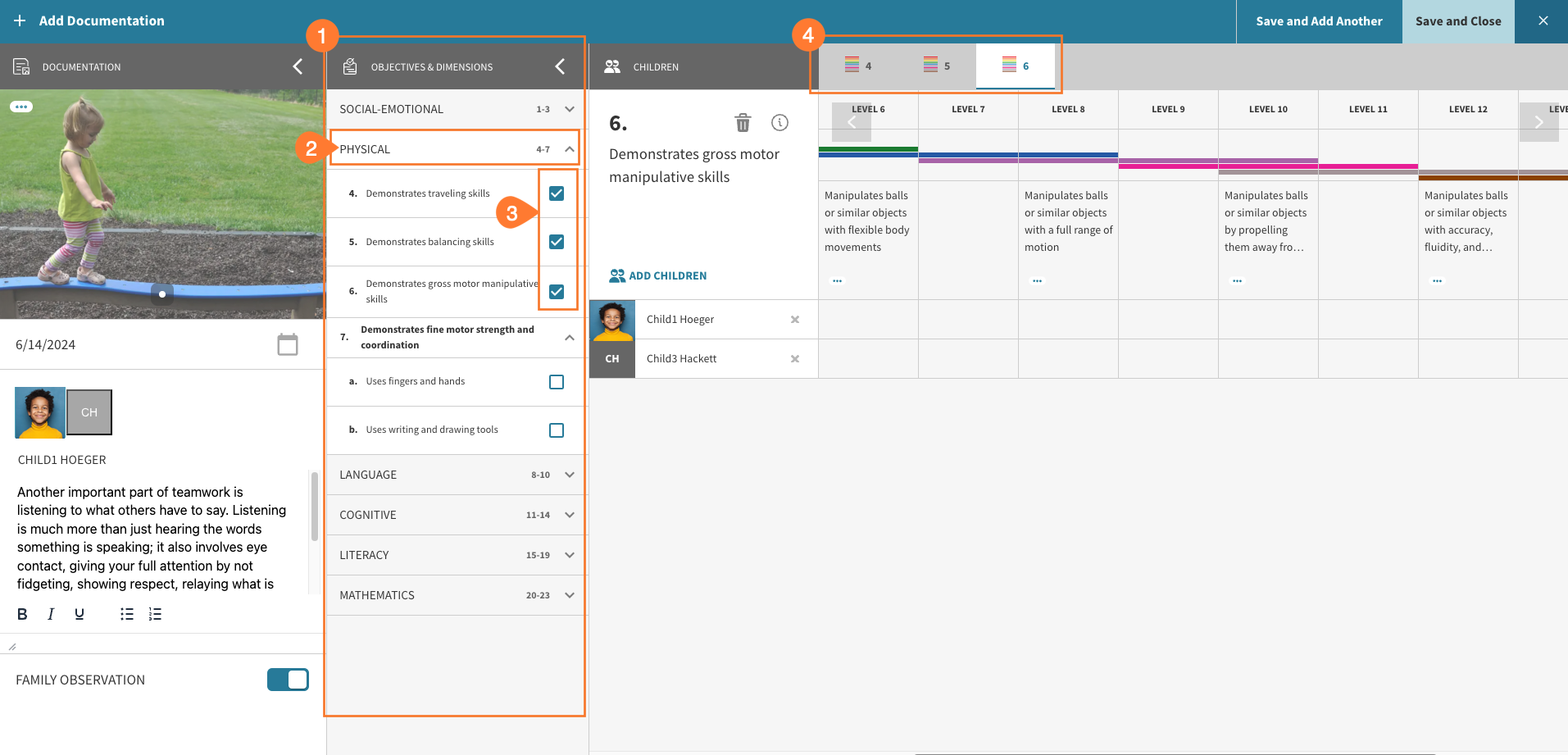Viewport: 1568px width, 755px height.
Task: Insert a bulleted list
Action: (126, 613)
